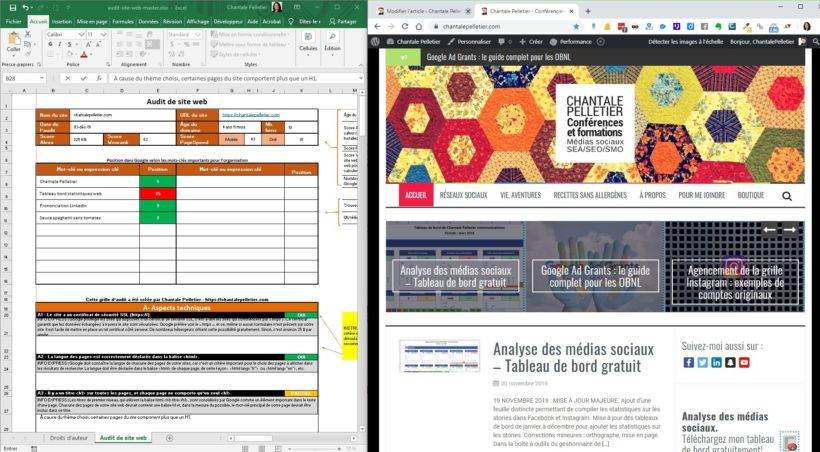
Task: Switch to the Insertion ribbon tab
Action: click(62, 21)
